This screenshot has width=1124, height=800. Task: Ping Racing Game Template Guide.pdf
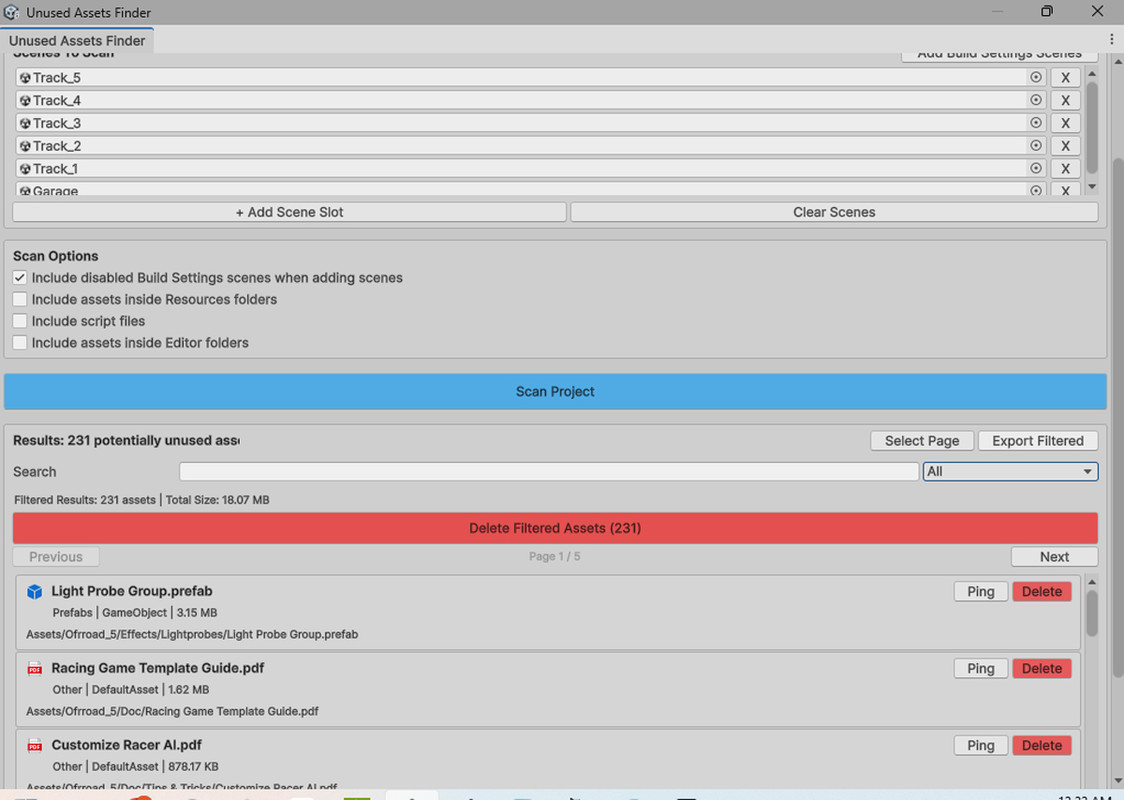click(981, 669)
